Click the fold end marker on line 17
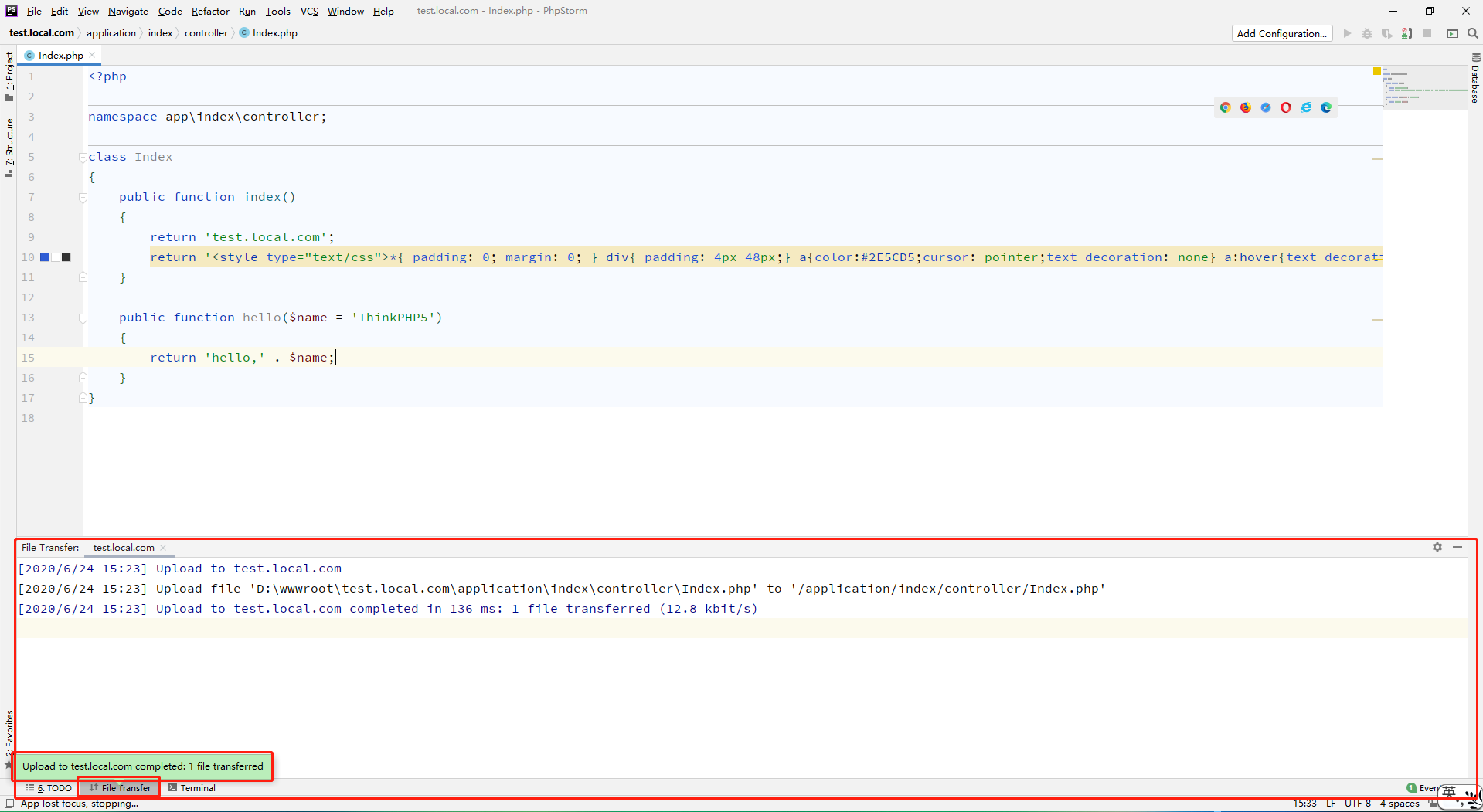 coord(83,398)
